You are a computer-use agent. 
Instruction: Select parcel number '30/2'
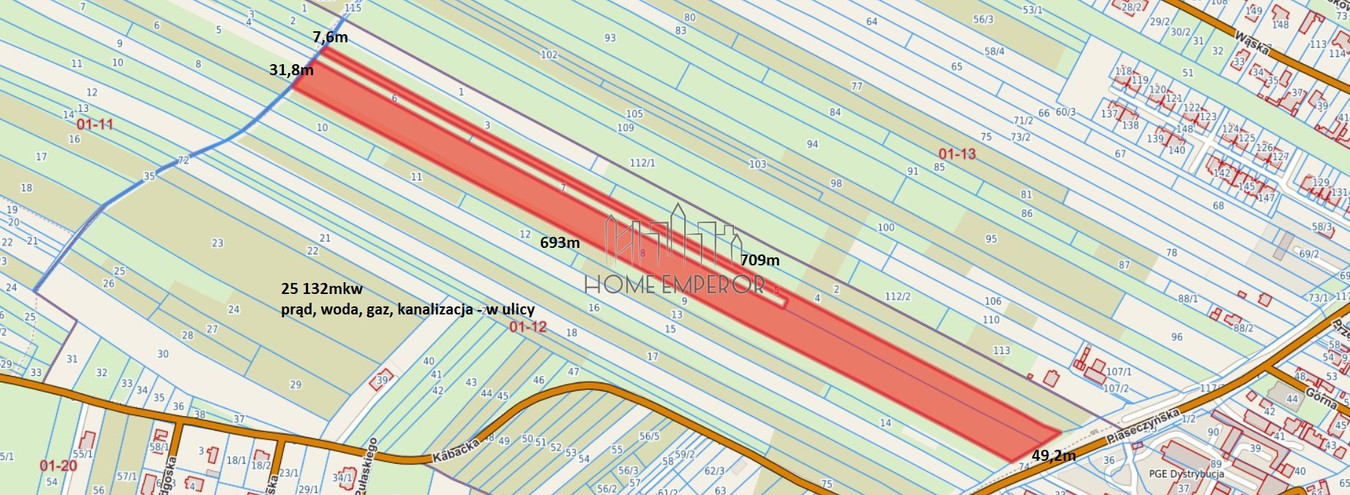click(1181, 31)
